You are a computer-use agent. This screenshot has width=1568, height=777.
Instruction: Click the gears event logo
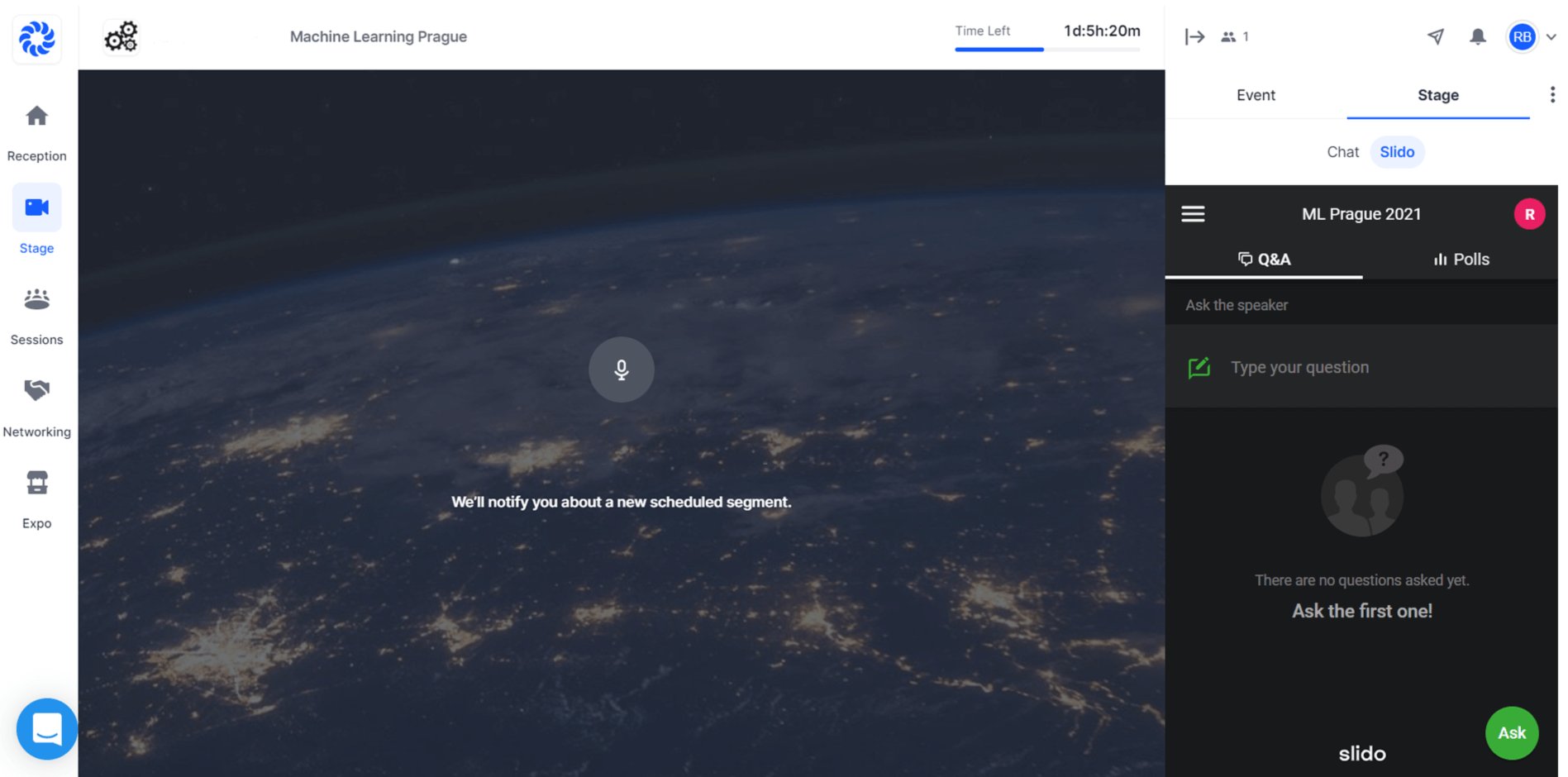(x=122, y=36)
